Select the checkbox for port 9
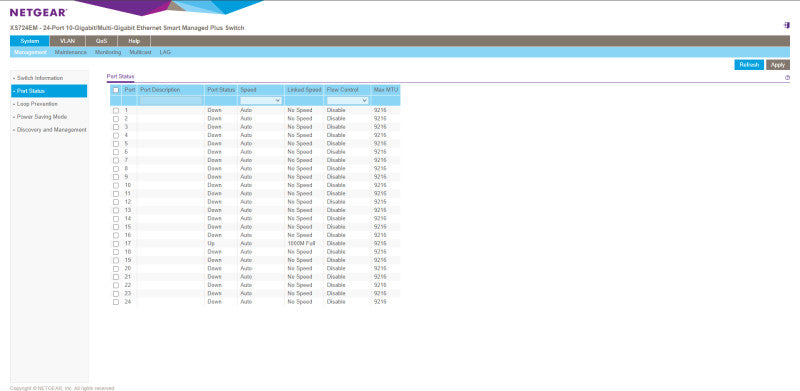Image resolution: width=800 pixels, height=391 pixels. 116,177
